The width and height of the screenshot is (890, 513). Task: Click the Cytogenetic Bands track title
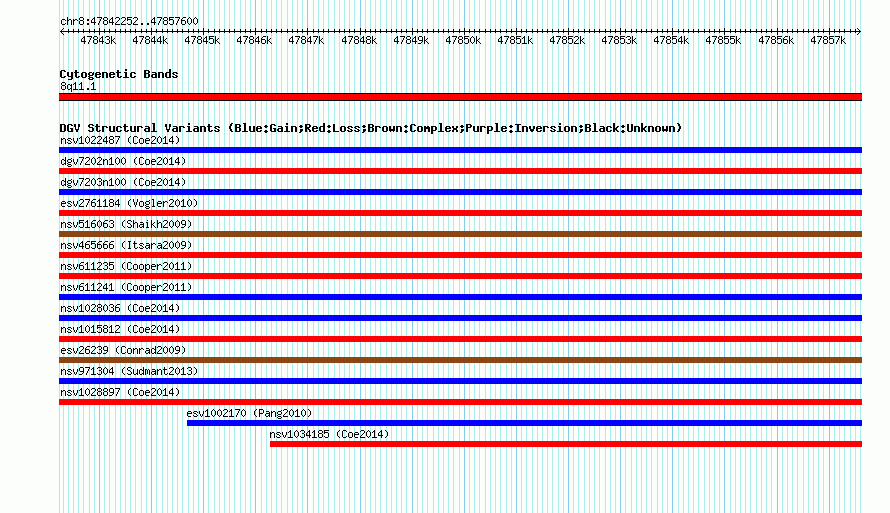point(119,74)
